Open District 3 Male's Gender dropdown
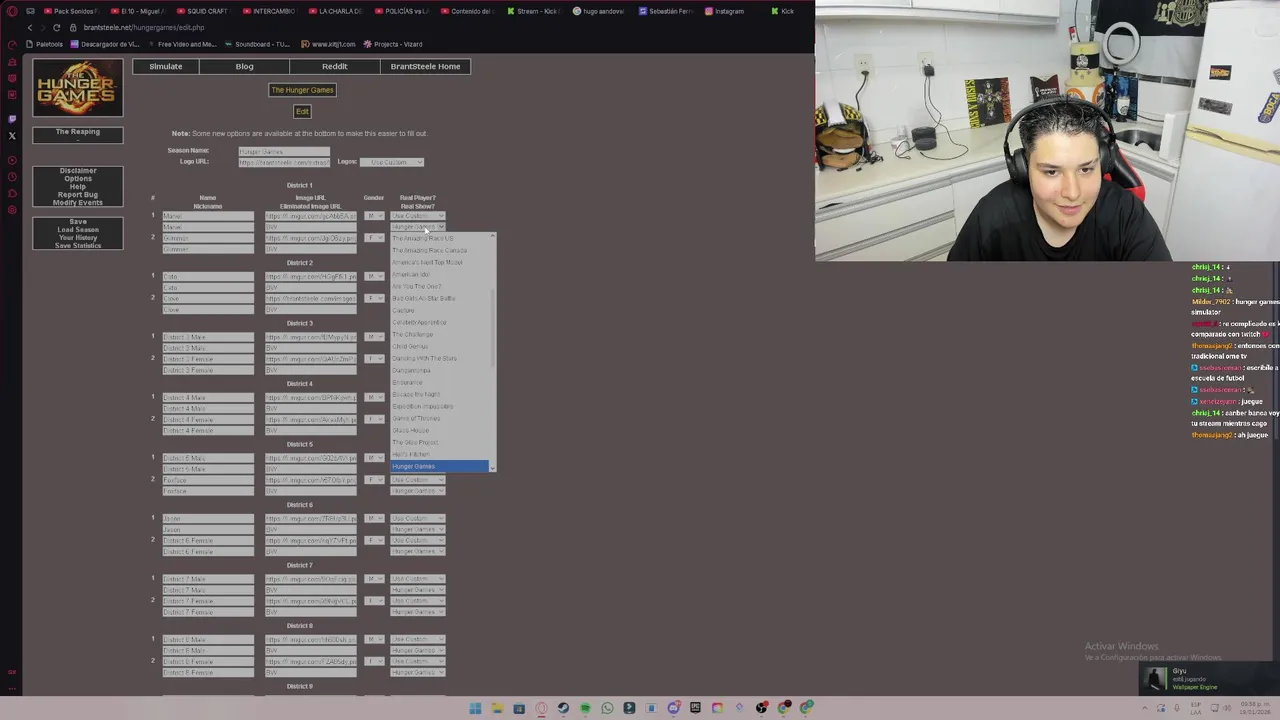This screenshot has height=720, width=1280. pos(374,337)
